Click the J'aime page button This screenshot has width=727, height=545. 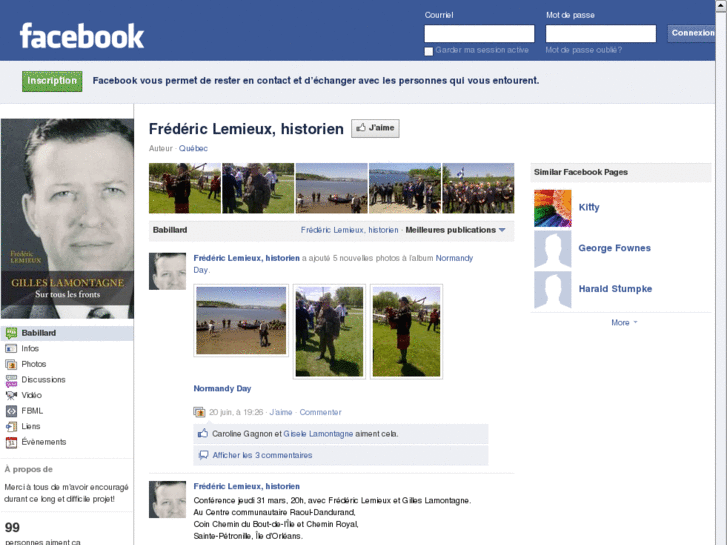pyautogui.click(x=375, y=128)
